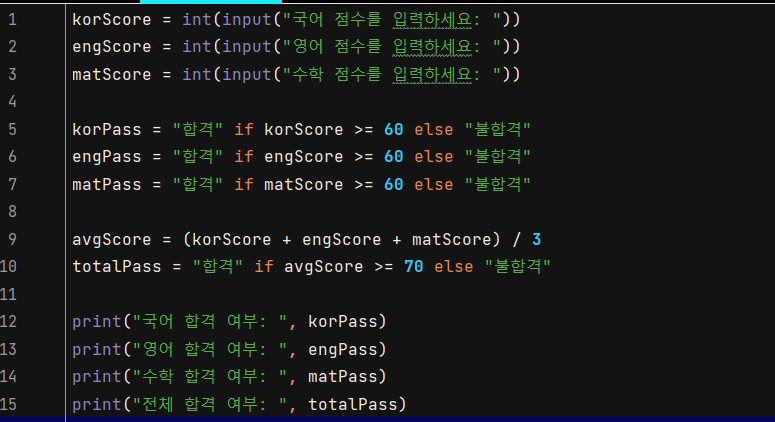Click engPass variable at start of line 6
Image resolution: width=775 pixels, height=422 pixels.
click(x=107, y=157)
